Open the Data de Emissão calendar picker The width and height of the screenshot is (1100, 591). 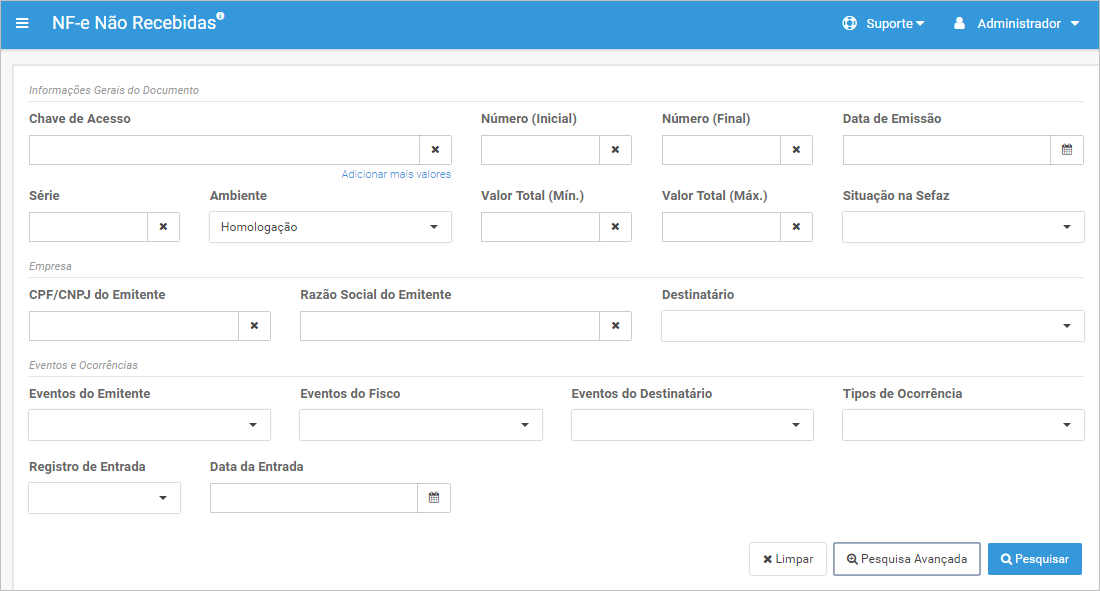[x=1066, y=150]
